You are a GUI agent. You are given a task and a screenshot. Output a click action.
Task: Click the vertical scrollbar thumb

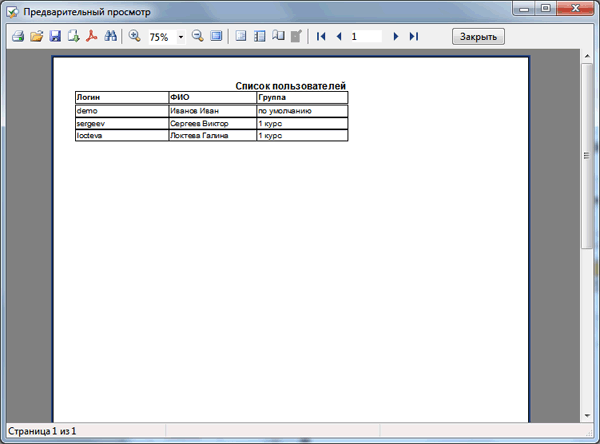click(x=587, y=156)
